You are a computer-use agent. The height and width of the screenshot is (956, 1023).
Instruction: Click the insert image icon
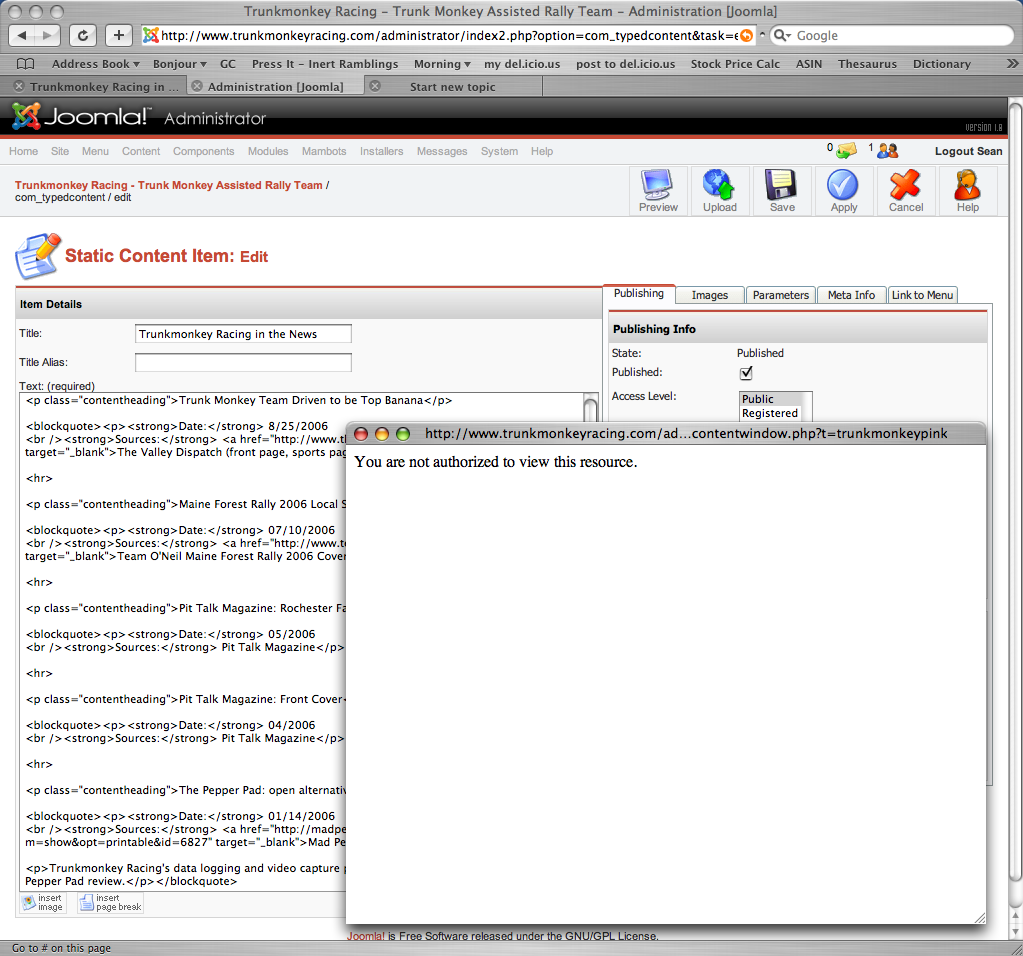tap(43, 902)
